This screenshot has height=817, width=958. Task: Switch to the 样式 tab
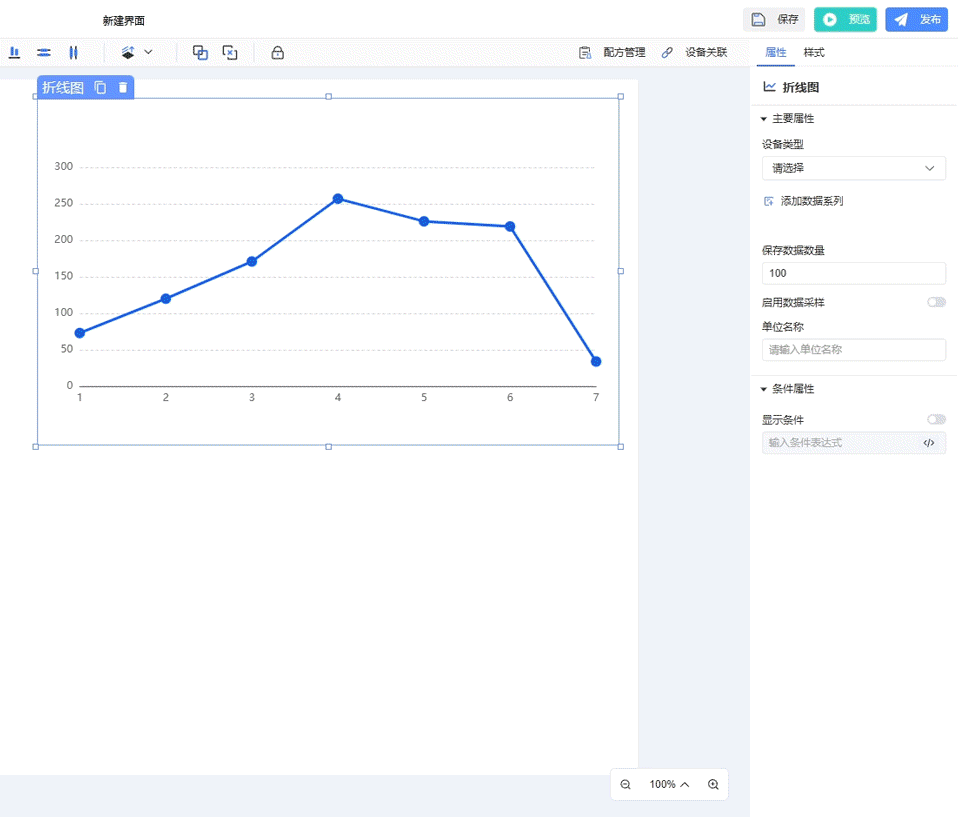point(814,53)
